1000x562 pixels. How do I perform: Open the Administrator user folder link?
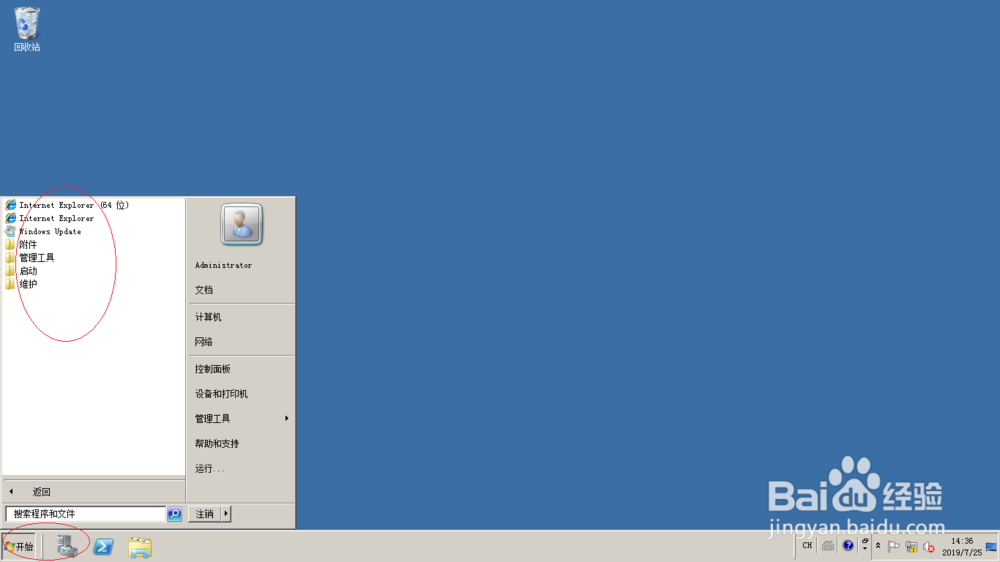point(223,265)
